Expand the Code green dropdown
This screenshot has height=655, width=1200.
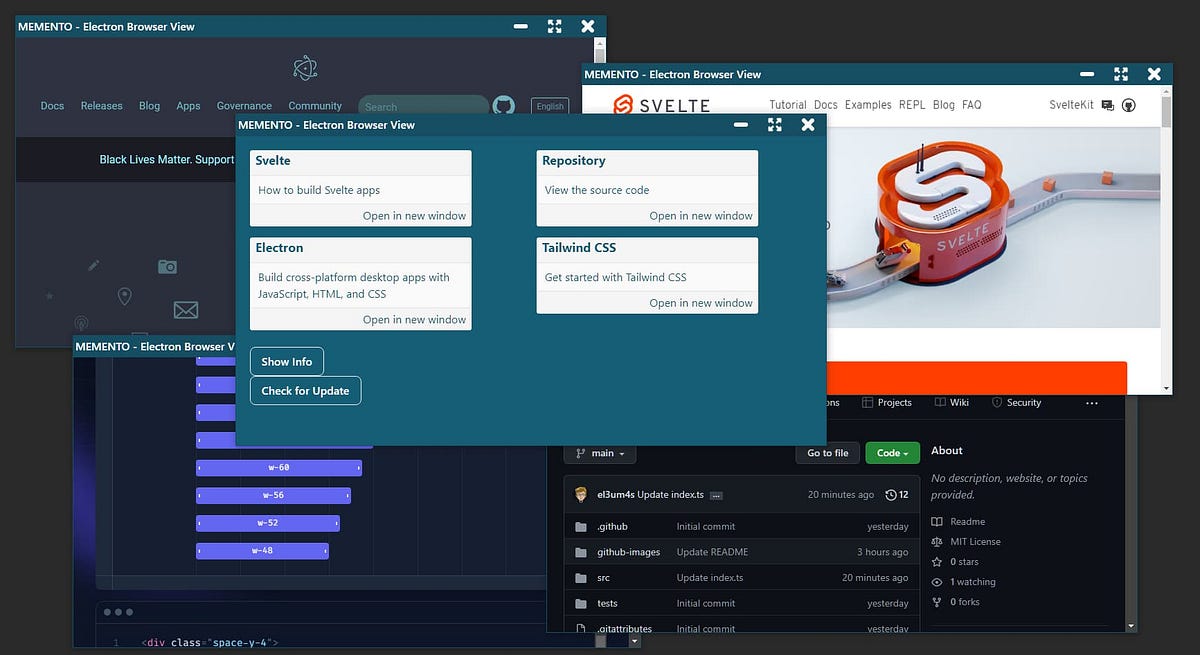pyautogui.click(x=891, y=452)
